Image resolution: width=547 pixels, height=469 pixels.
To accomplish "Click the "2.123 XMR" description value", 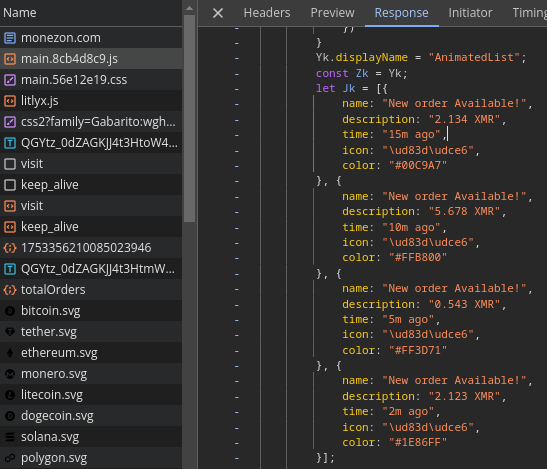I will tap(464, 396).
